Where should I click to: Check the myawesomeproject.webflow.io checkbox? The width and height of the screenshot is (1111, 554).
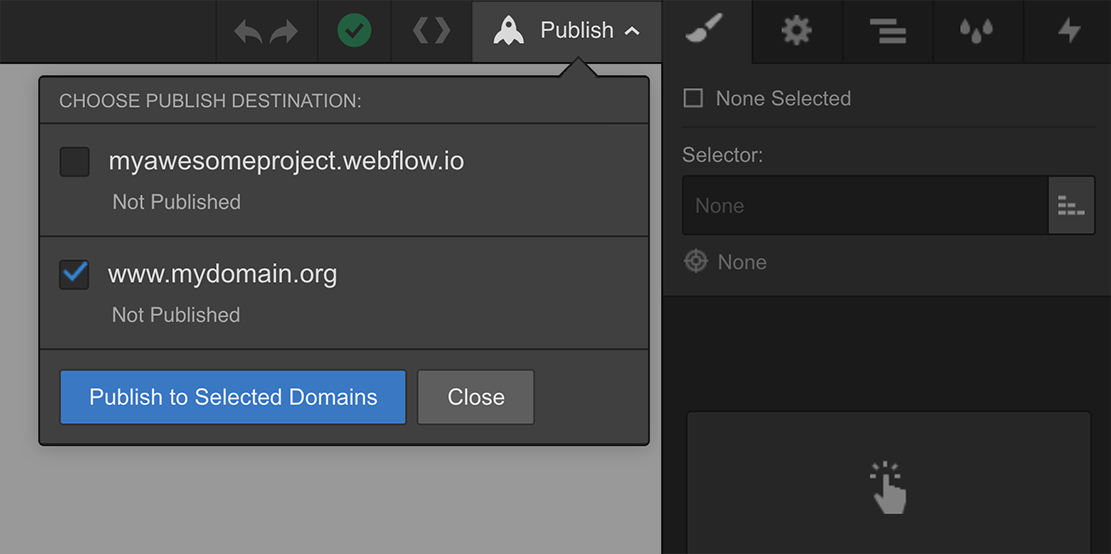(x=74, y=162)
